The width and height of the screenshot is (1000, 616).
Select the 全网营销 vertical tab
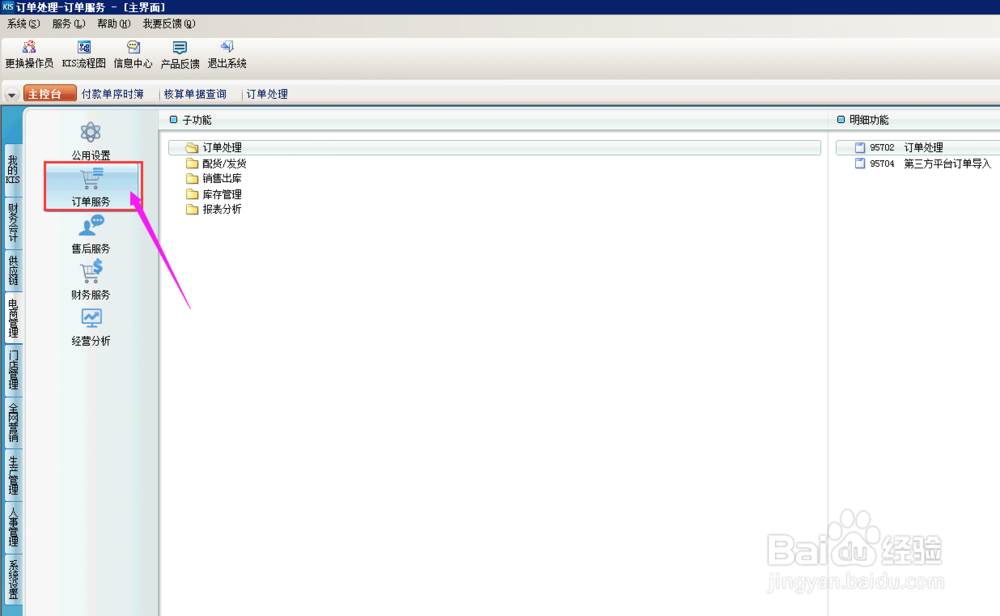13,423
